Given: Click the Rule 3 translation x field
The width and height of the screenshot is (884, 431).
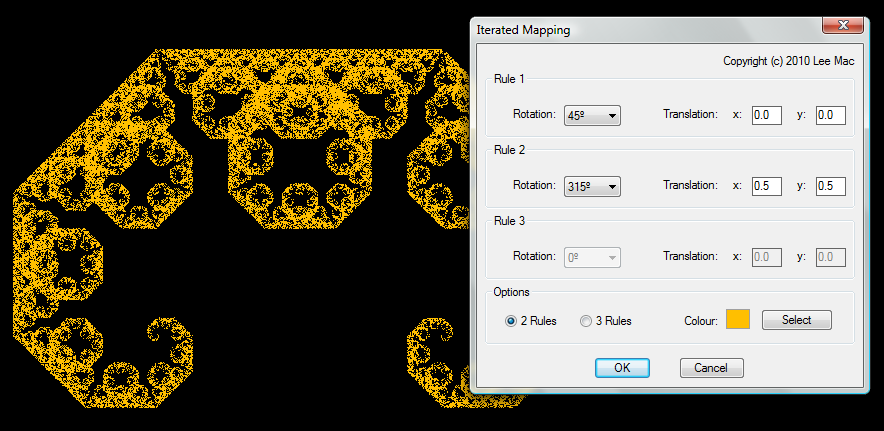Looking at the screenshot, I should (766, 257).
